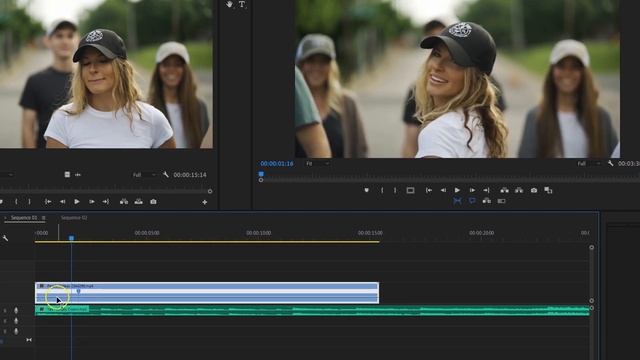Select the green audio clip in timeline

tap(312, 311)
